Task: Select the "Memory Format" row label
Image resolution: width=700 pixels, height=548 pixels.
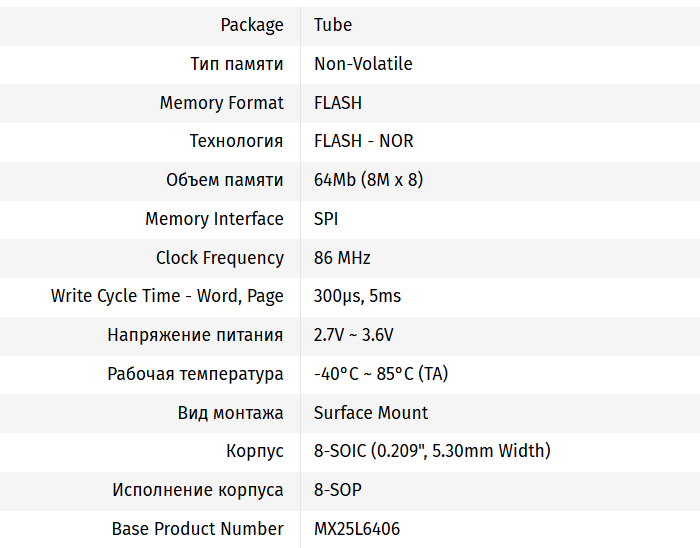Action: click(221, 103)
